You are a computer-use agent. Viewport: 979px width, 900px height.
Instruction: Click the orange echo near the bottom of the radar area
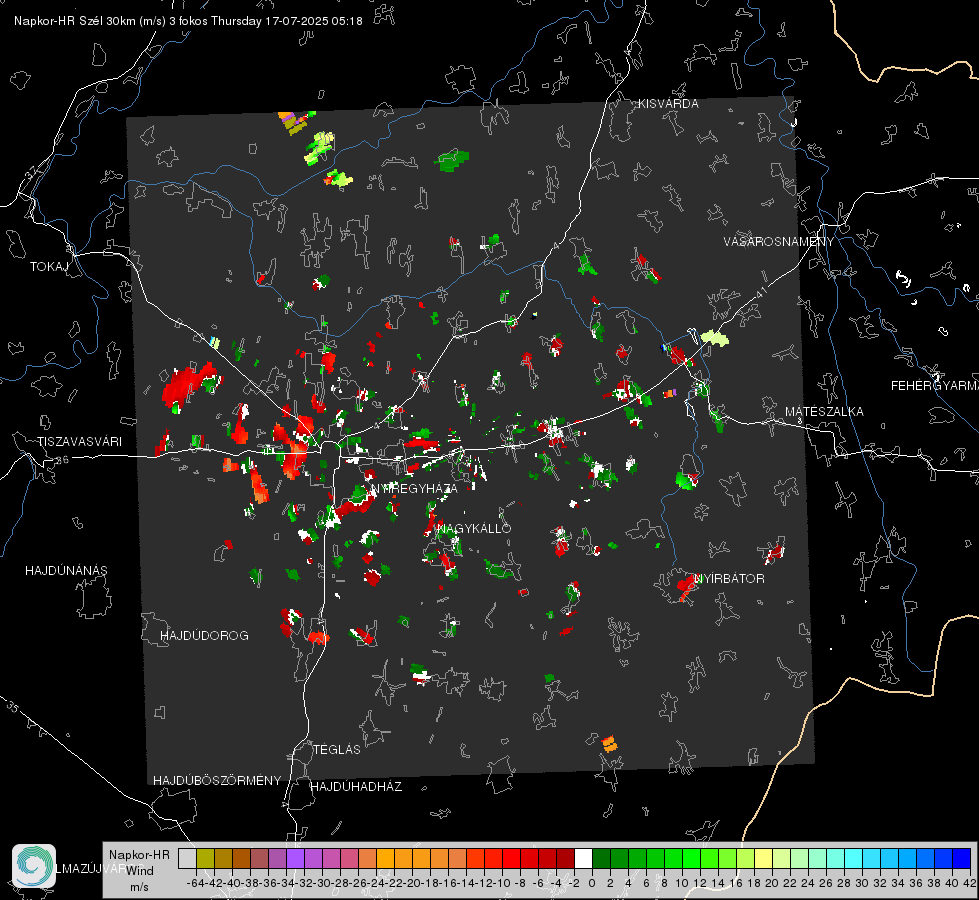point(609,744)
